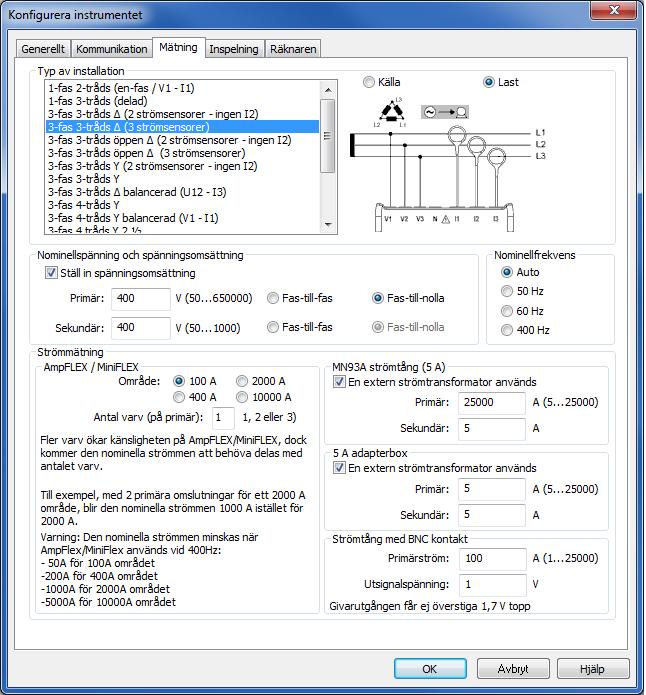Cancel with the Avbryt button
This screenshot has width=646, height=695.
[x=513, y=668]
